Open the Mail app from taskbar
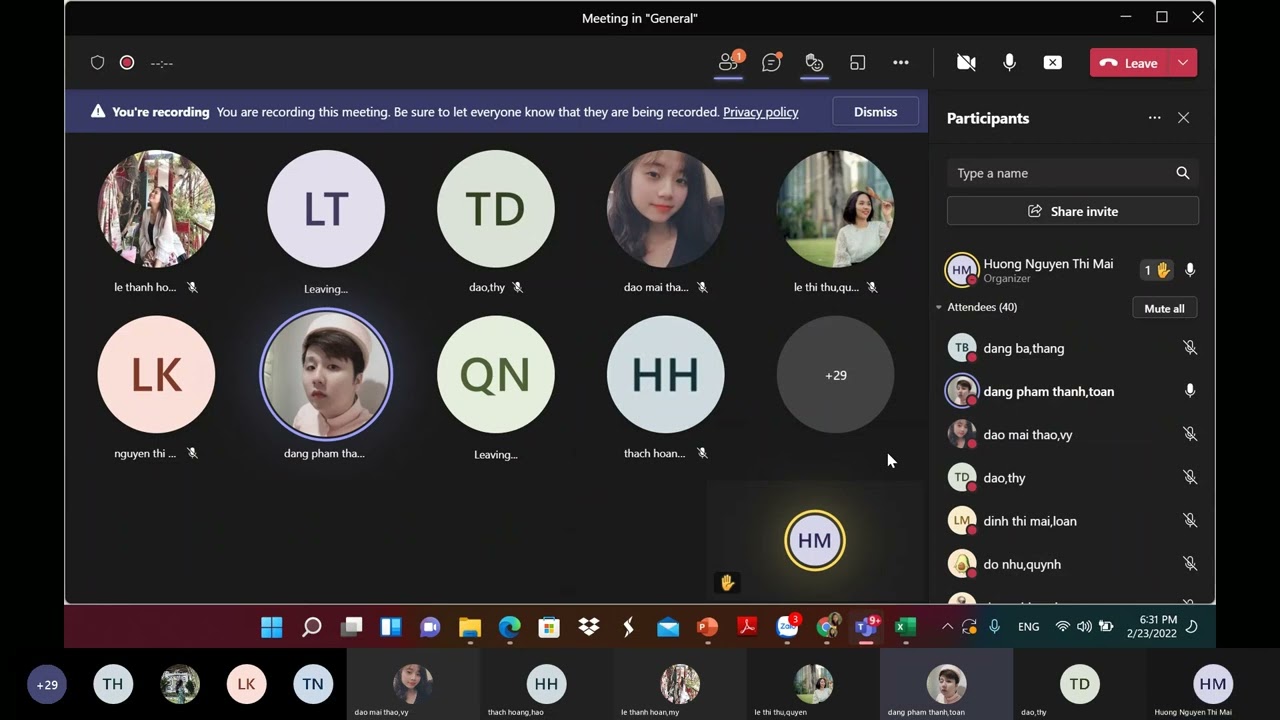 pos(668,627)
